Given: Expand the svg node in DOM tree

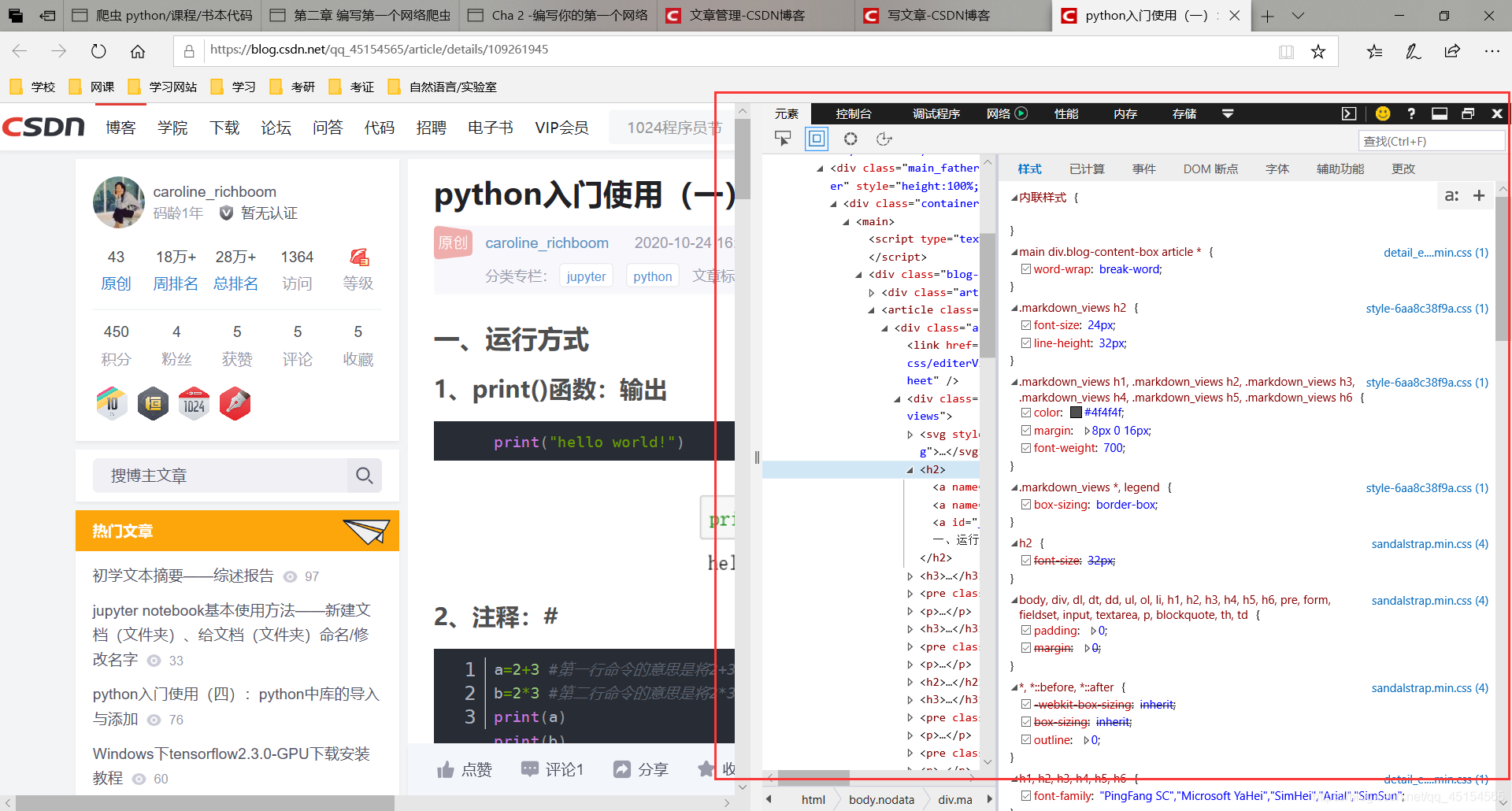Looking at the screenshot, I should point(910,435).
